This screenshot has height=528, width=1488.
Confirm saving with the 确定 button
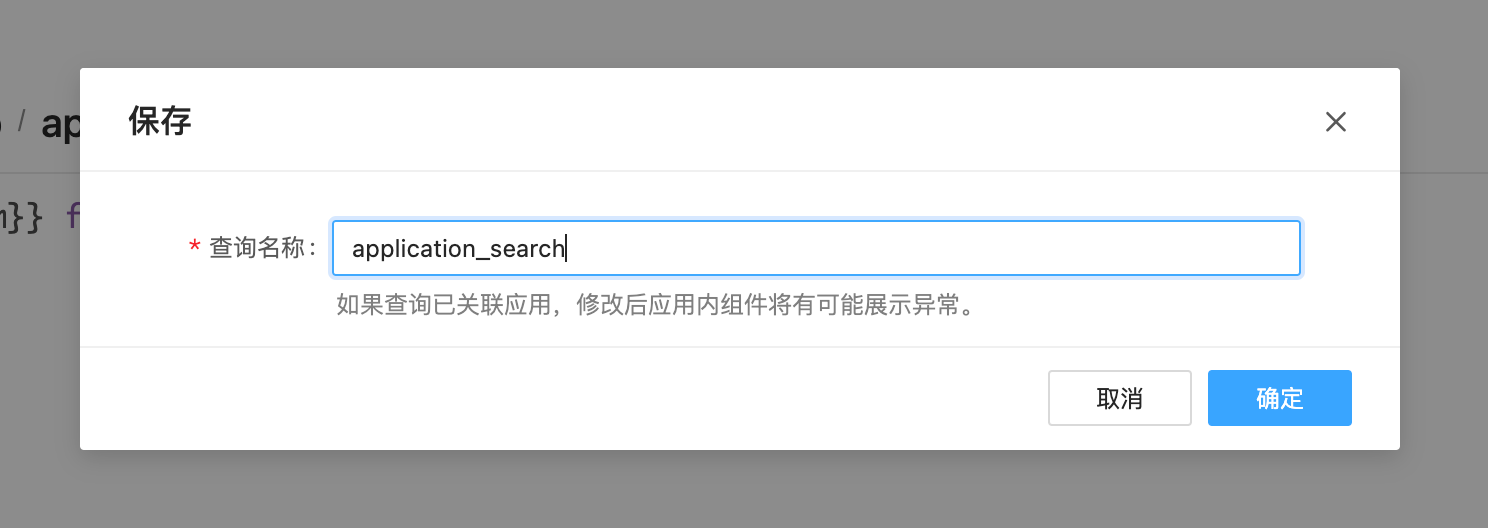point(1279,398)
